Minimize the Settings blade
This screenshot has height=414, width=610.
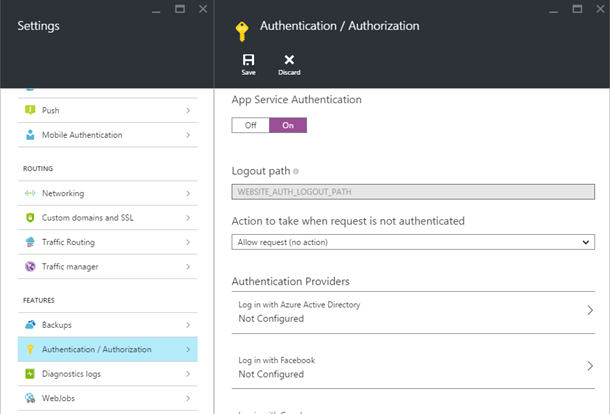(156, 12)
